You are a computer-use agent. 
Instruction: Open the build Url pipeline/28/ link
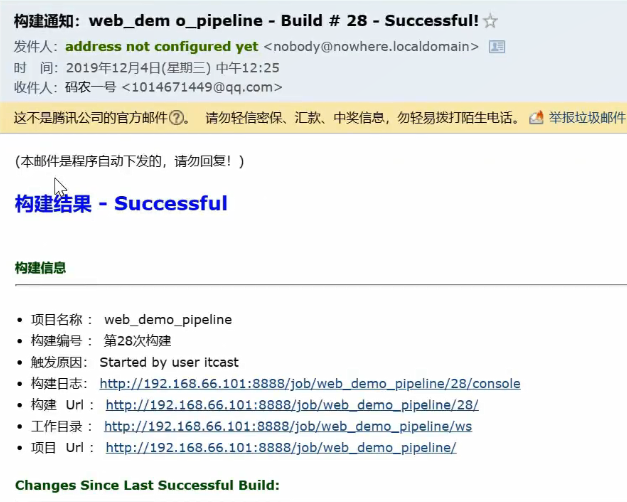pos(292,405)
